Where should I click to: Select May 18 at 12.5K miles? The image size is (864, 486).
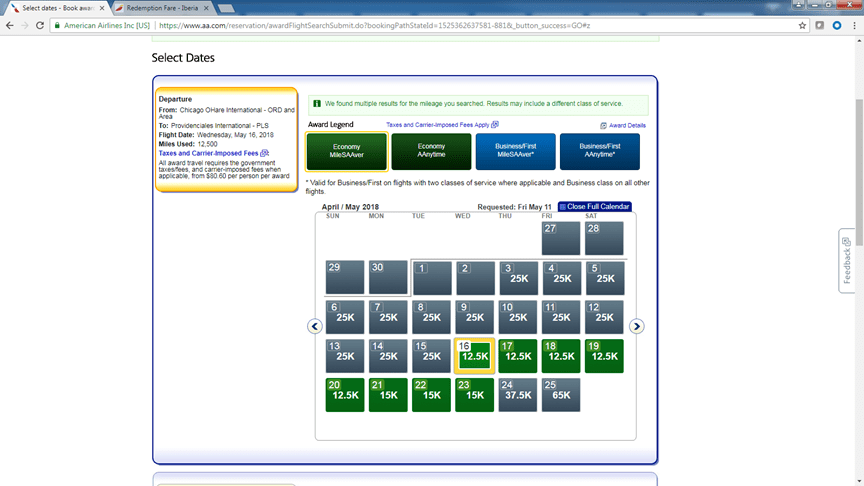pos(561,356)
